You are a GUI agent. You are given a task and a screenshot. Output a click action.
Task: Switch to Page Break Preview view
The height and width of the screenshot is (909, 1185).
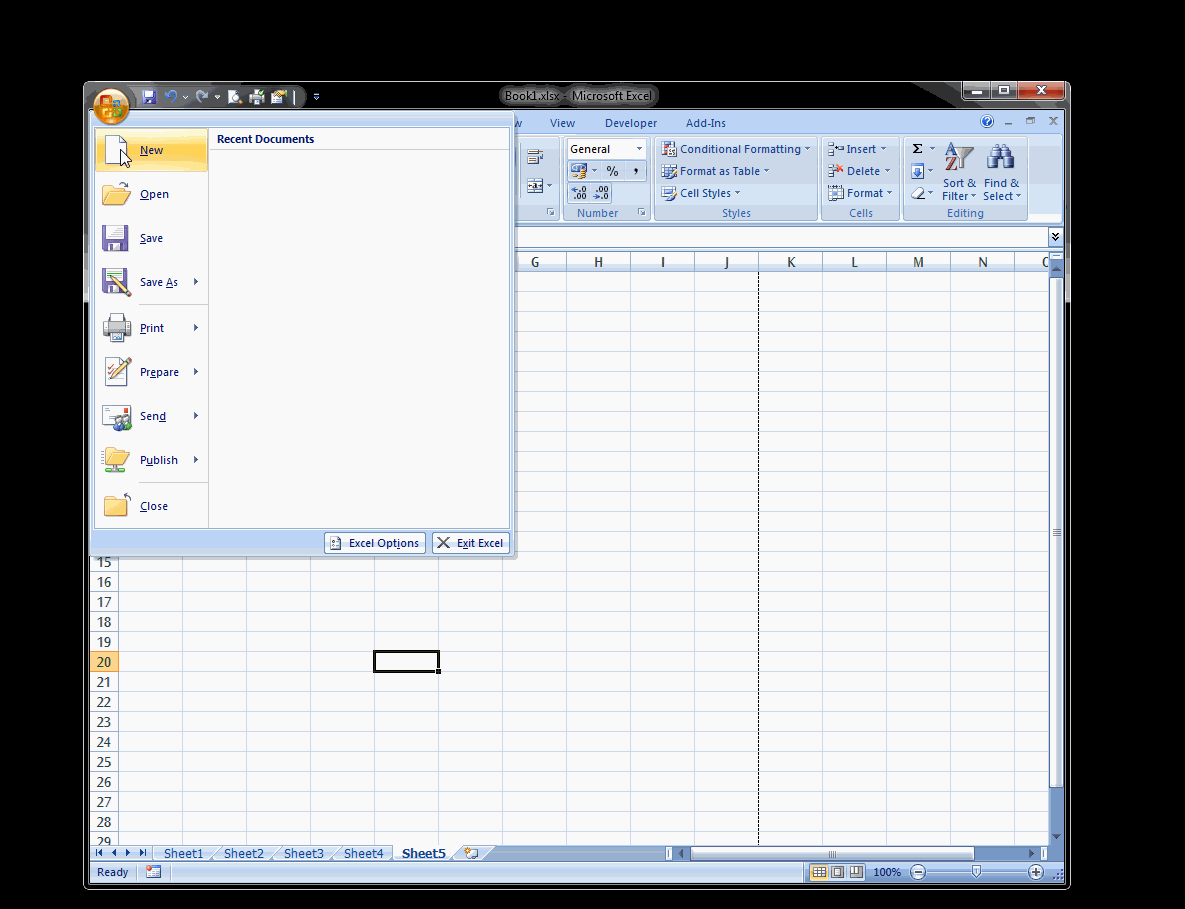(854, 871)
